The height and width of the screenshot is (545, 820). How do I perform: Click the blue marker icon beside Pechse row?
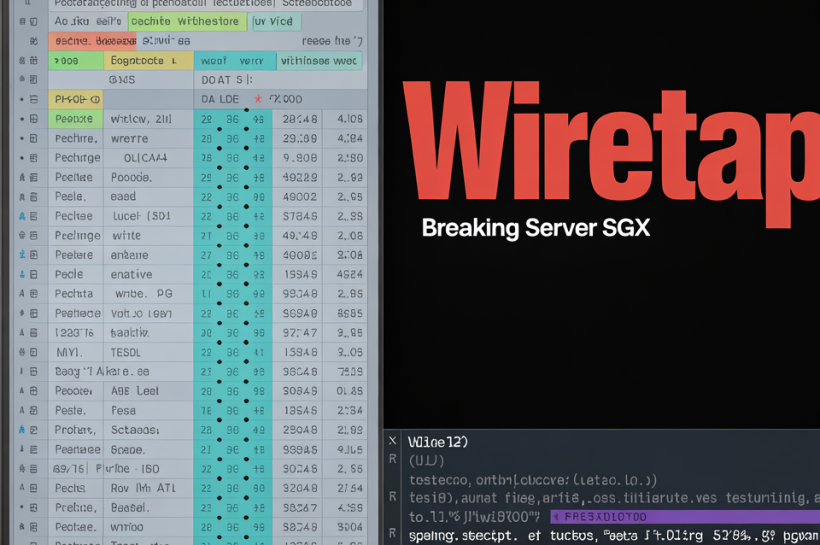coord(22,216)
